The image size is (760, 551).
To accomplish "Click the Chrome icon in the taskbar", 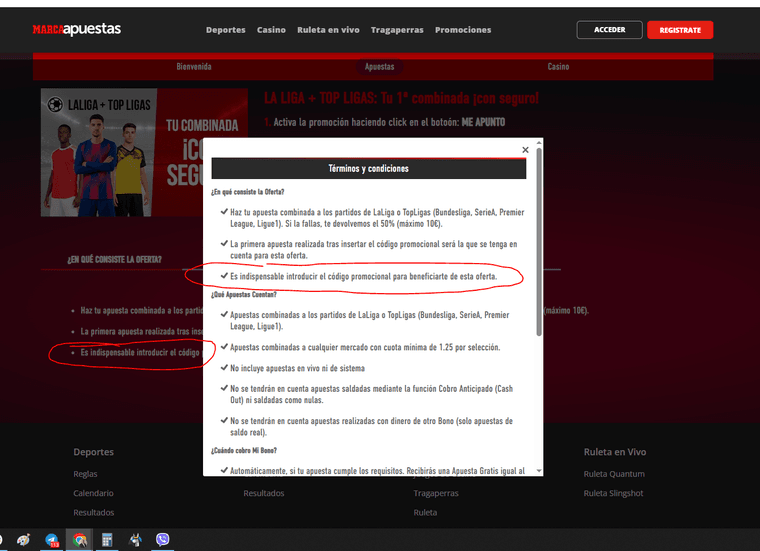I will (79, 539).
